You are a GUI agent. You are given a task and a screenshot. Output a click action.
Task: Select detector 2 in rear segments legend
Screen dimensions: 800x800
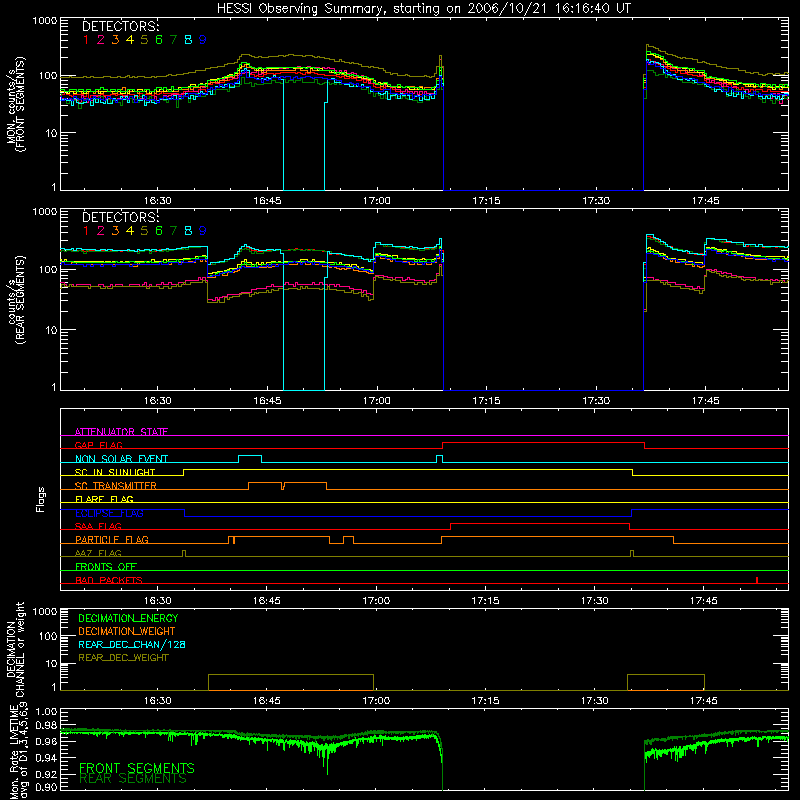(101, 231)
